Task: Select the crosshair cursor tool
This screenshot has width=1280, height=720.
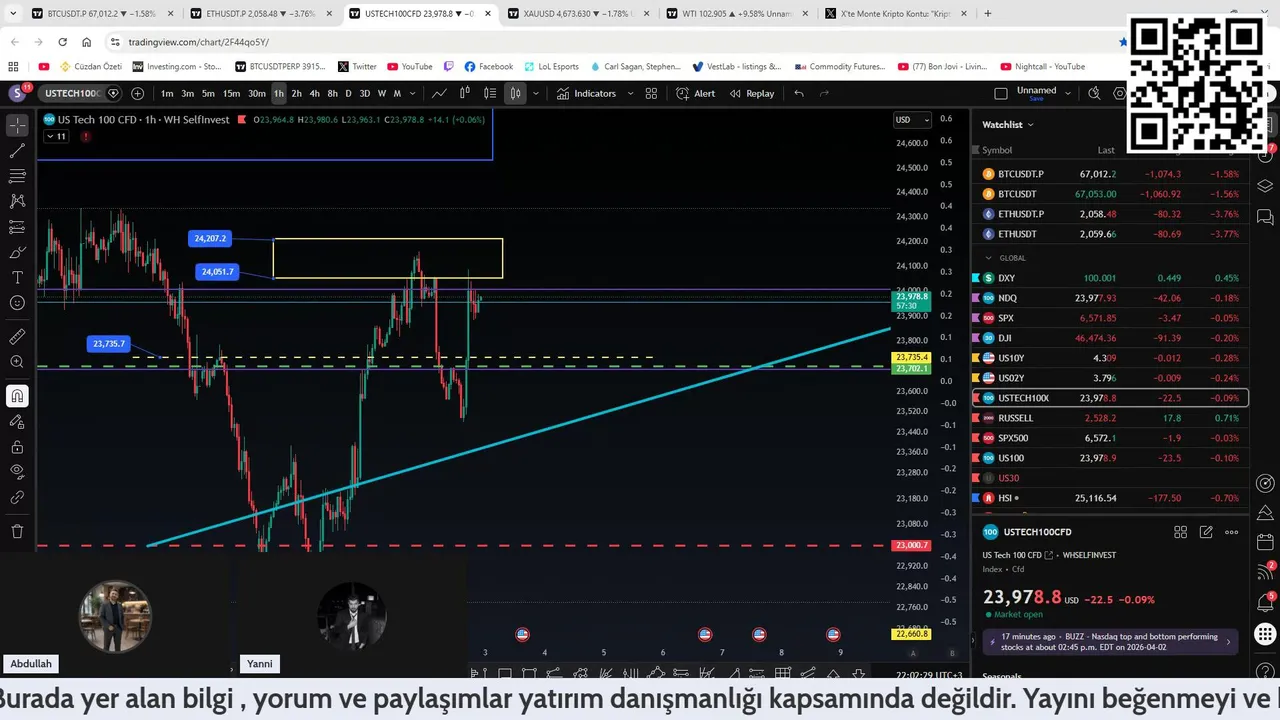Action: 17,126
